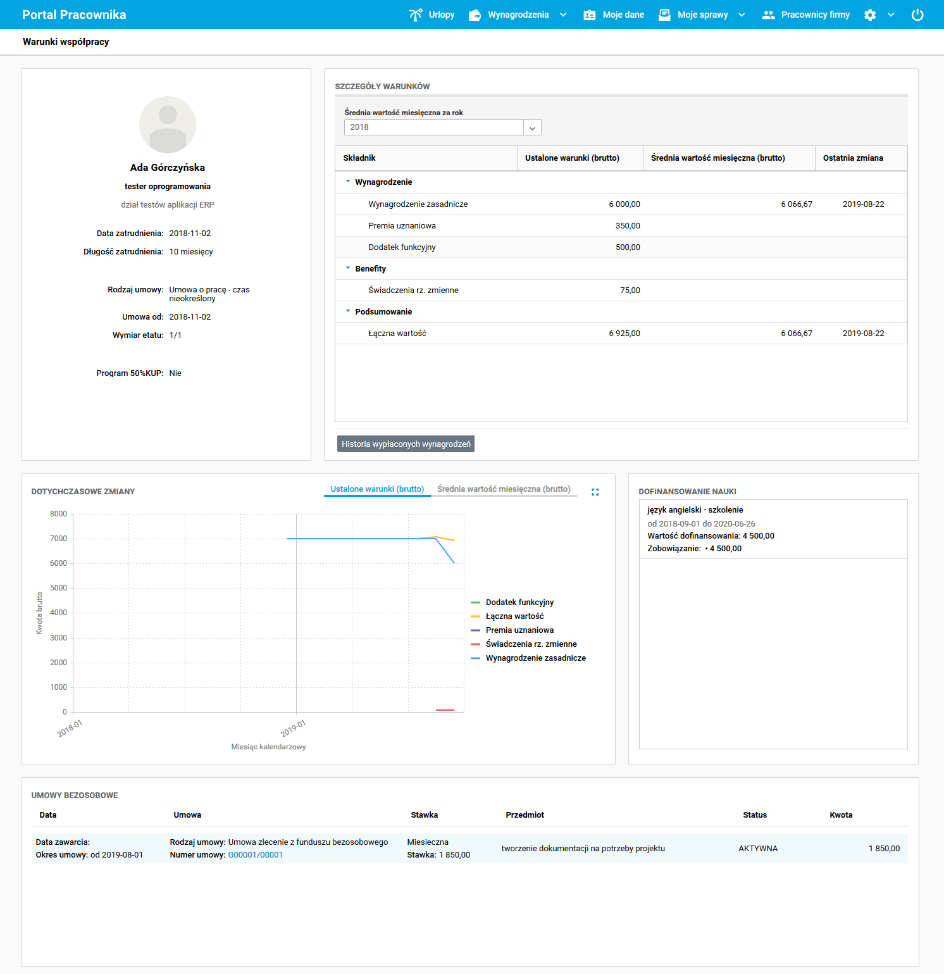The image size is (944, 974).
Task: Collapse the Benefity group
Action: [x=348, y=268]
